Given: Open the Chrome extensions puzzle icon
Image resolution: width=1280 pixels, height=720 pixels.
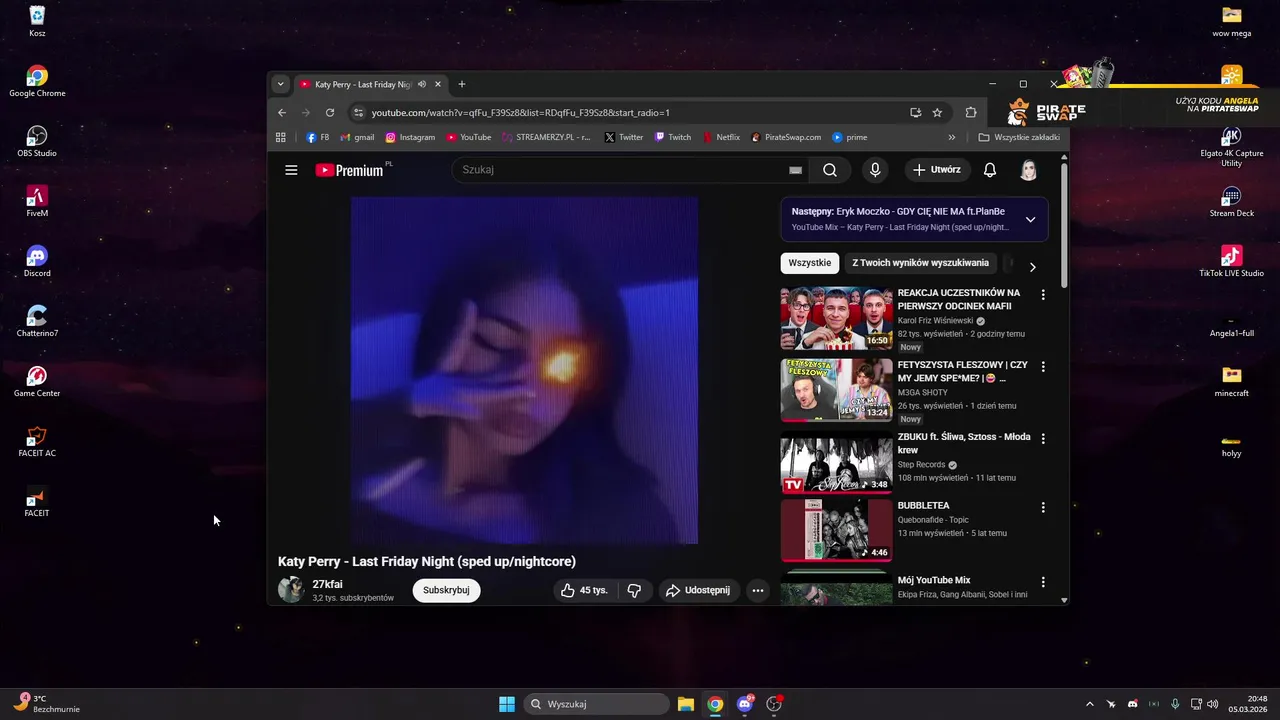Looking at the screenshot, I should [x=971, y=113].
